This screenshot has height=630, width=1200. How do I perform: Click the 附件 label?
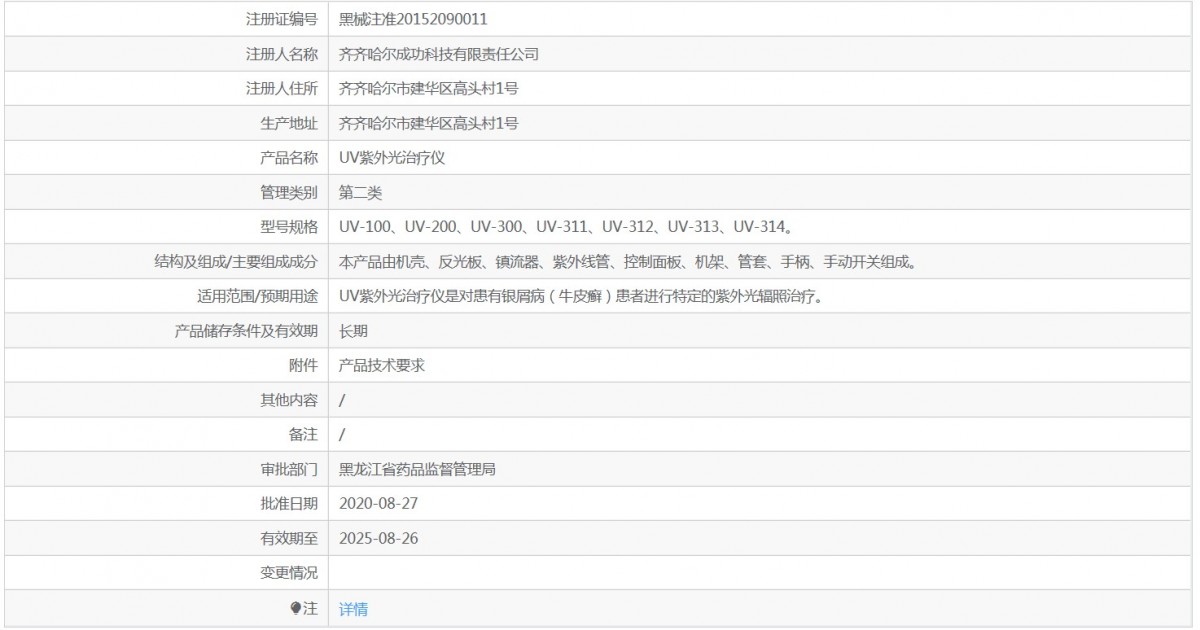point(303,366)
